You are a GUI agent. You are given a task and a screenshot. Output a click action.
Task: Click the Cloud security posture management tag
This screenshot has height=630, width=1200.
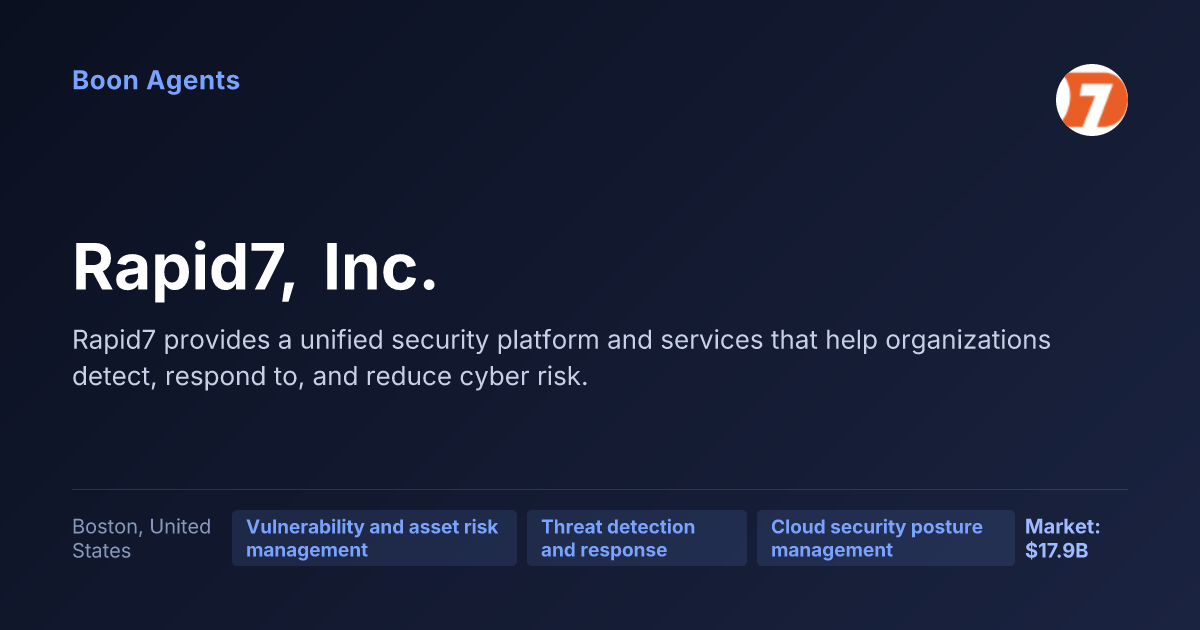coord(885,538)
